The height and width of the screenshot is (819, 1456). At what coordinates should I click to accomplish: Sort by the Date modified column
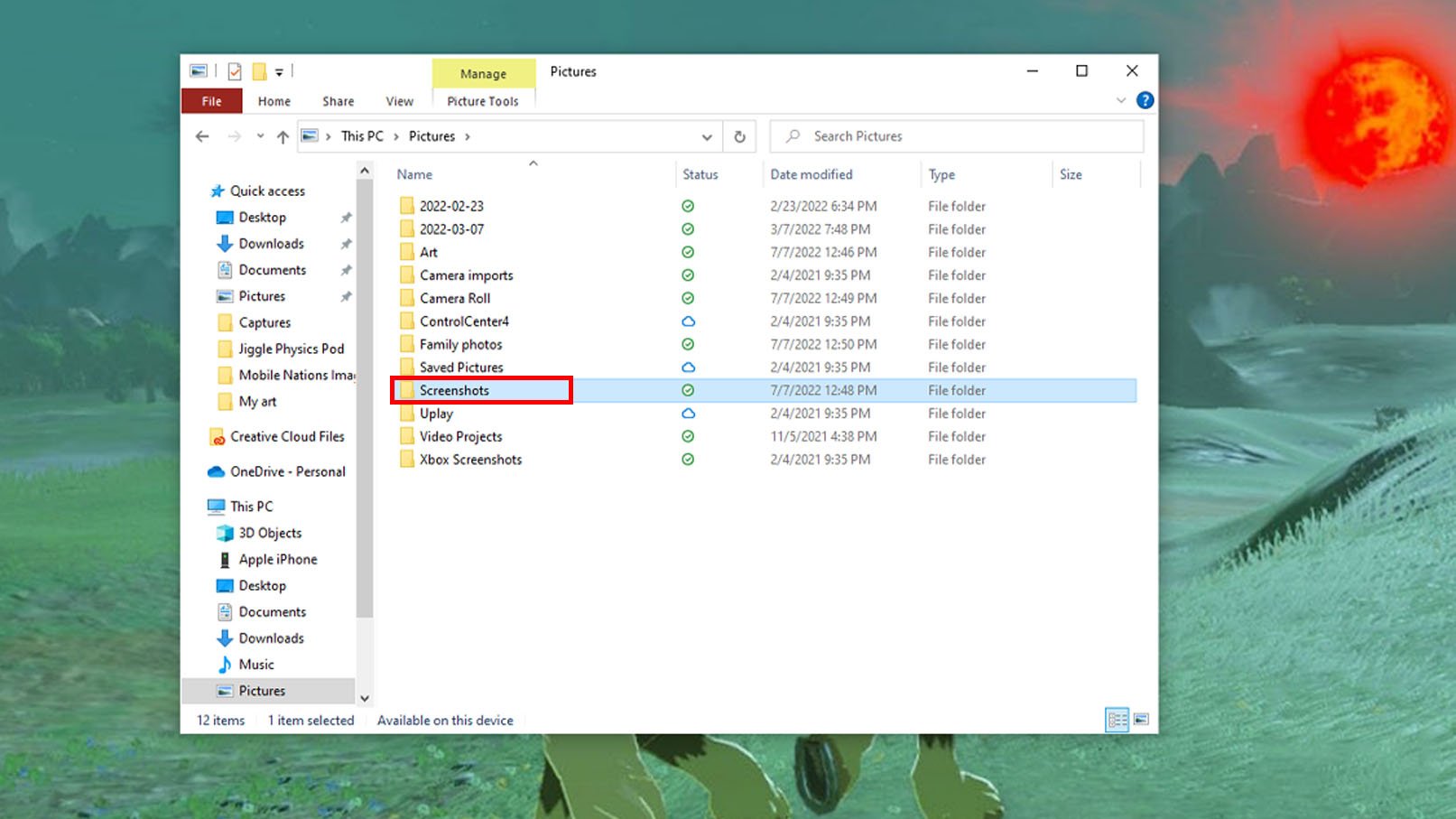click(811, 174)
